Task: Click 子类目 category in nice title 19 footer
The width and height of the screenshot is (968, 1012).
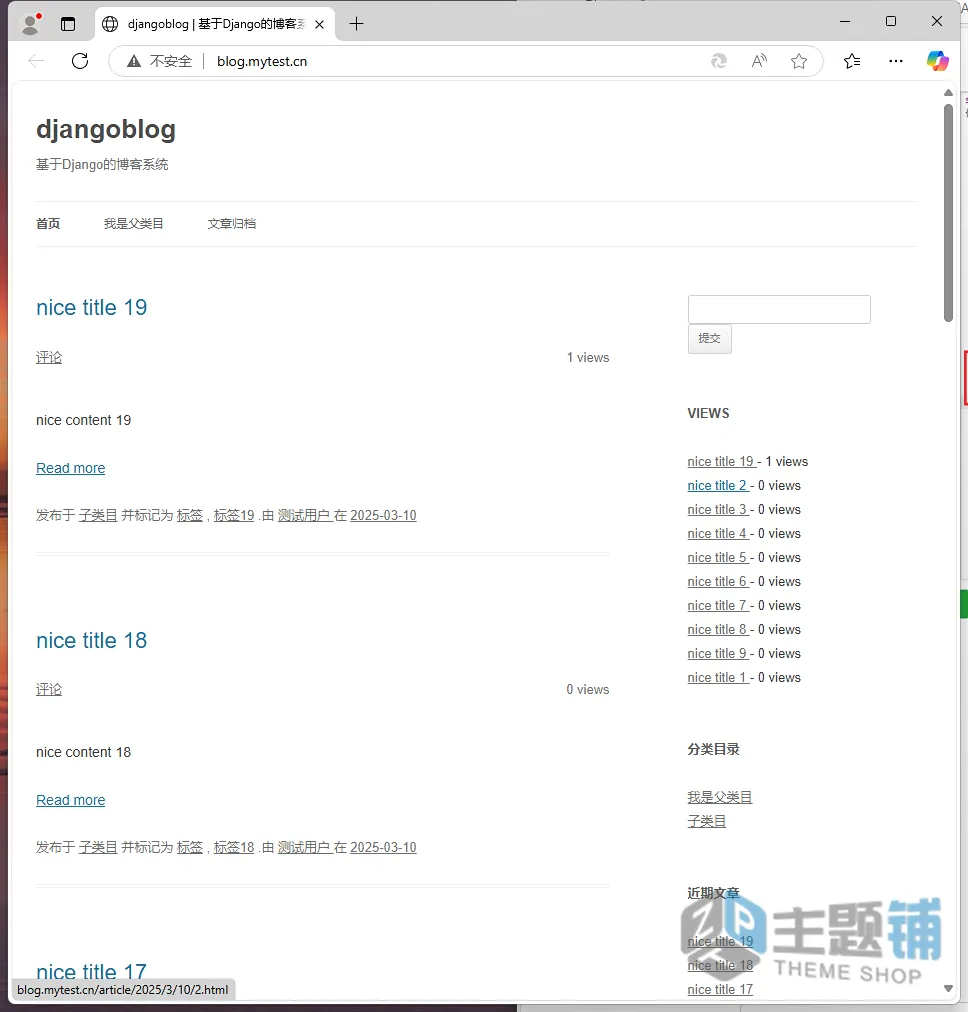Action: 98,515
